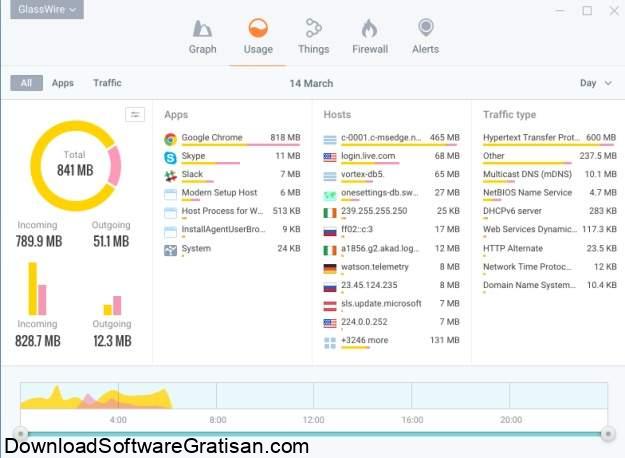This screenshot has width=625, height=458.
Task: Click the sls.update.microsoft flag icon
Action: click(x=330, y=305)
